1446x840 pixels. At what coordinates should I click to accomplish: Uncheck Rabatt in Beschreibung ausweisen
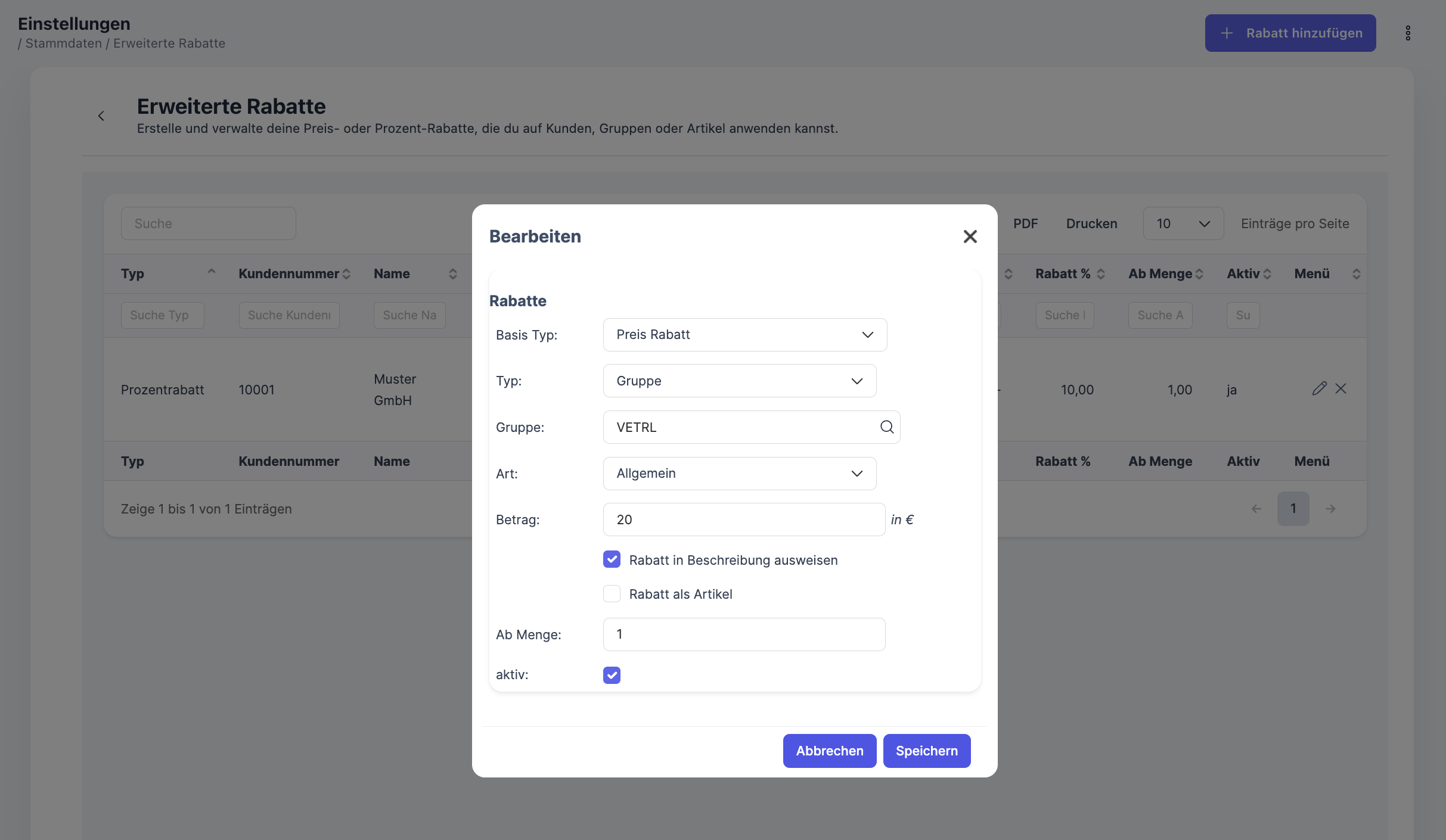tap(612, 559)
